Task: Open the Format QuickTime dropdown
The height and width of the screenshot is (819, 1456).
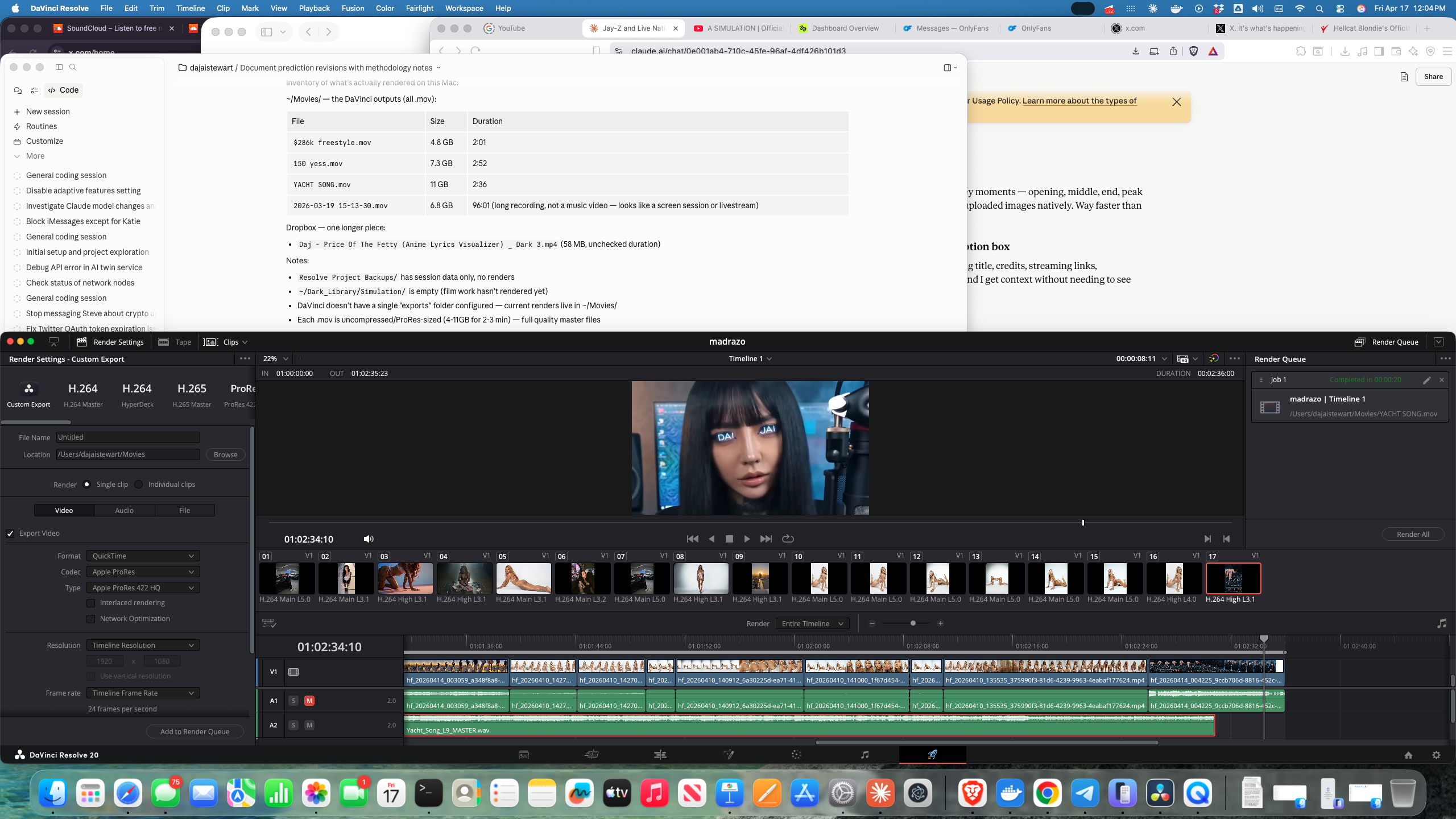Action: coord(143,556)
